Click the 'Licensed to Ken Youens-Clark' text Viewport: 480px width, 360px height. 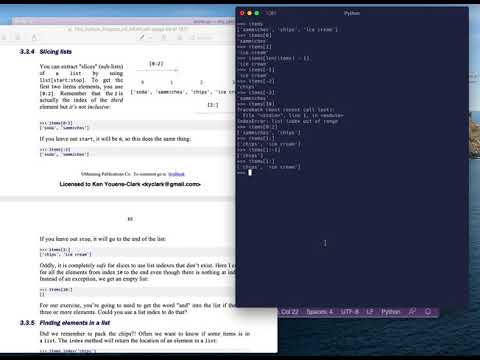click(x=130, y=184)
